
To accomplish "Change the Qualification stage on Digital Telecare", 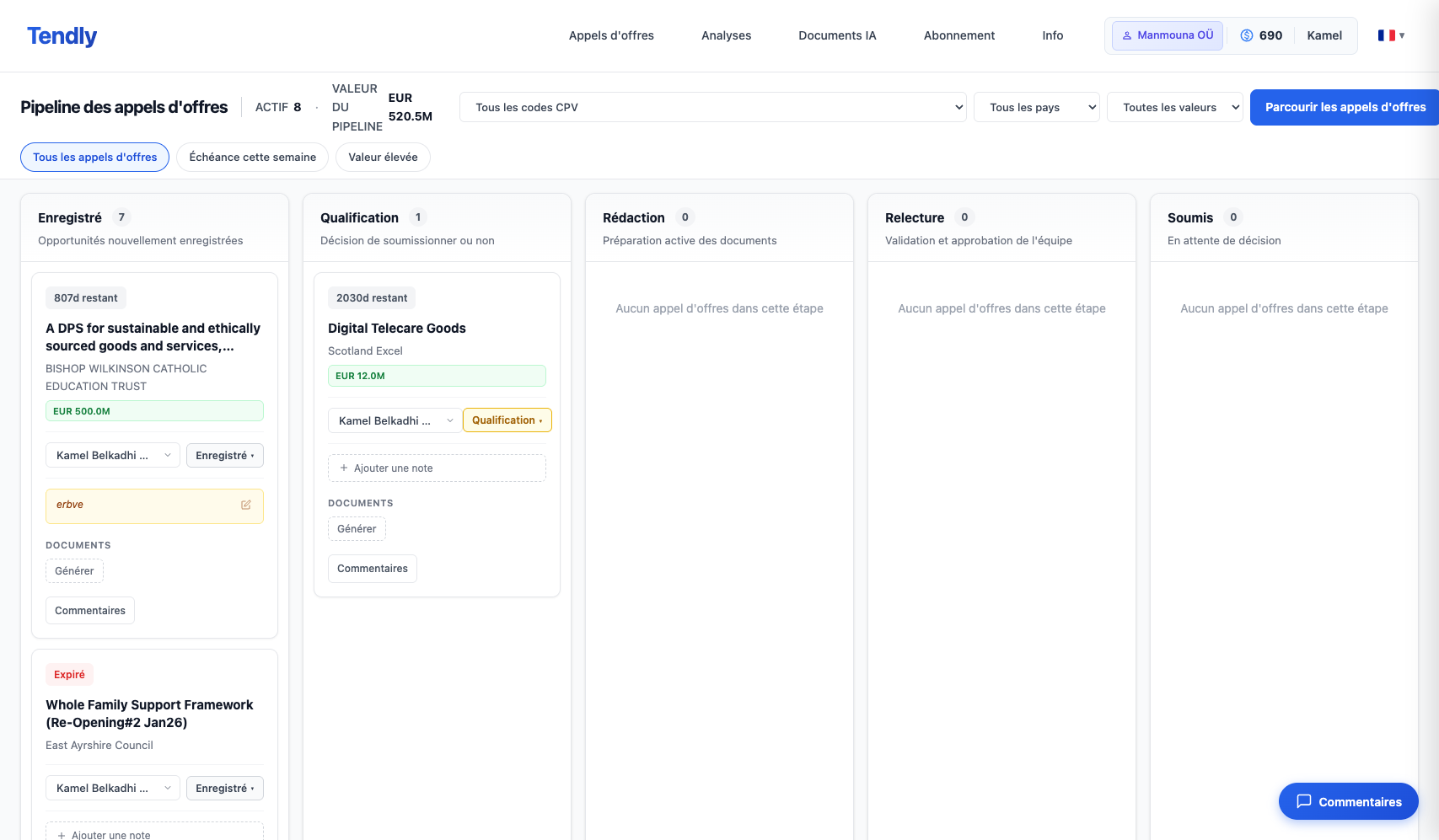I will (x=507, y=420).
